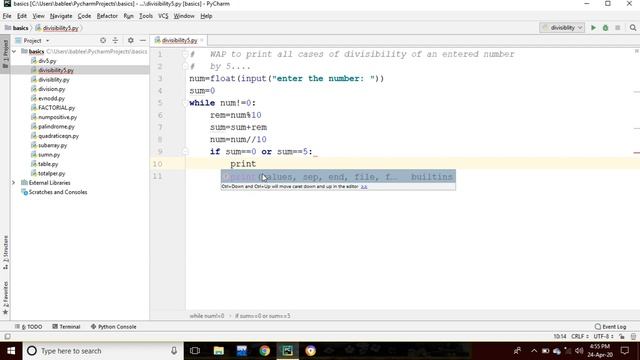
Task: Select evnodd.py in project tree
Action: tap(51, 98)
